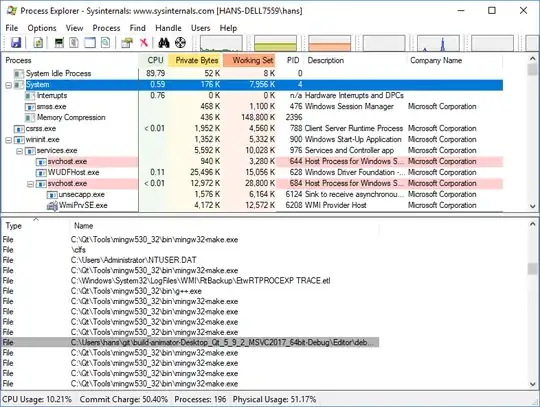This screenshot has width=540, height=407.
Task: Click Physical Usage 51.17% in status bar
Action: 274,399
